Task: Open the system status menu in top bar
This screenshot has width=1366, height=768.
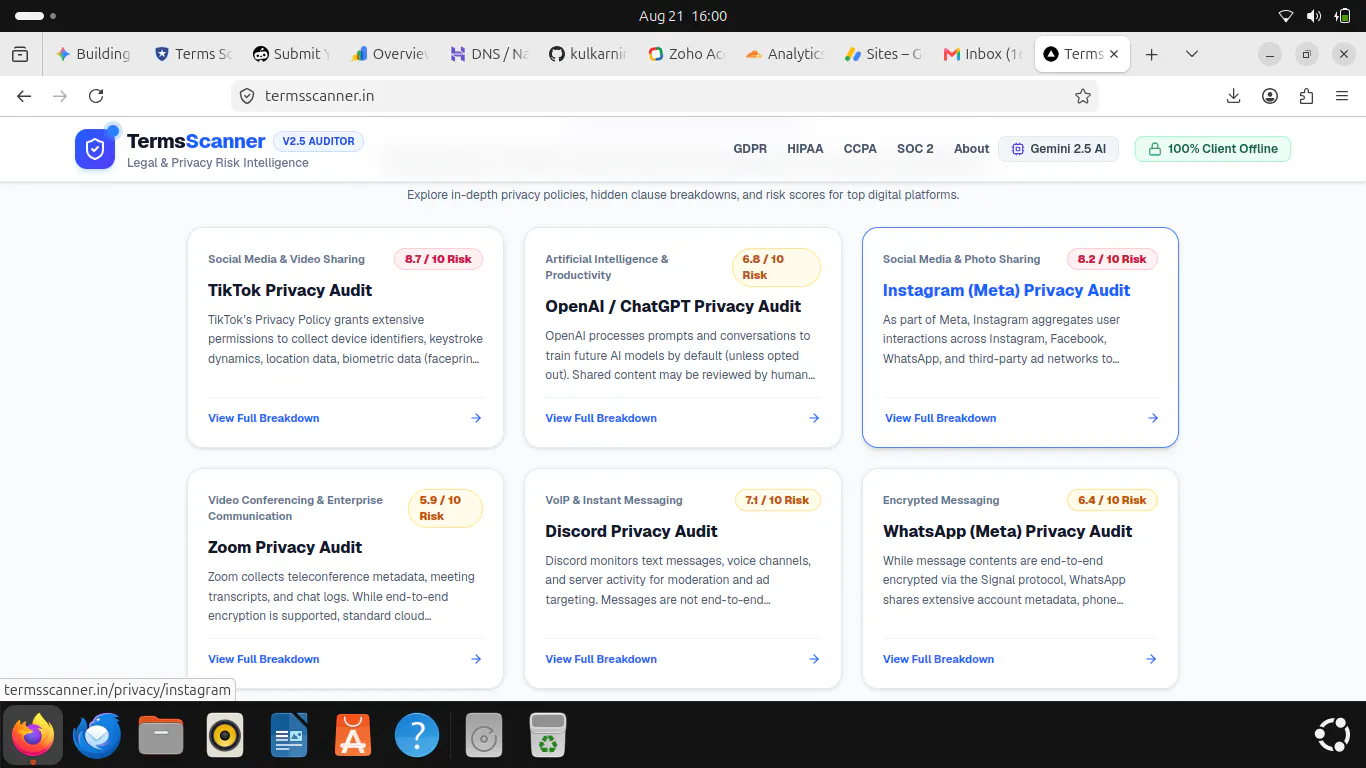Action: (x=1314, y=16)
